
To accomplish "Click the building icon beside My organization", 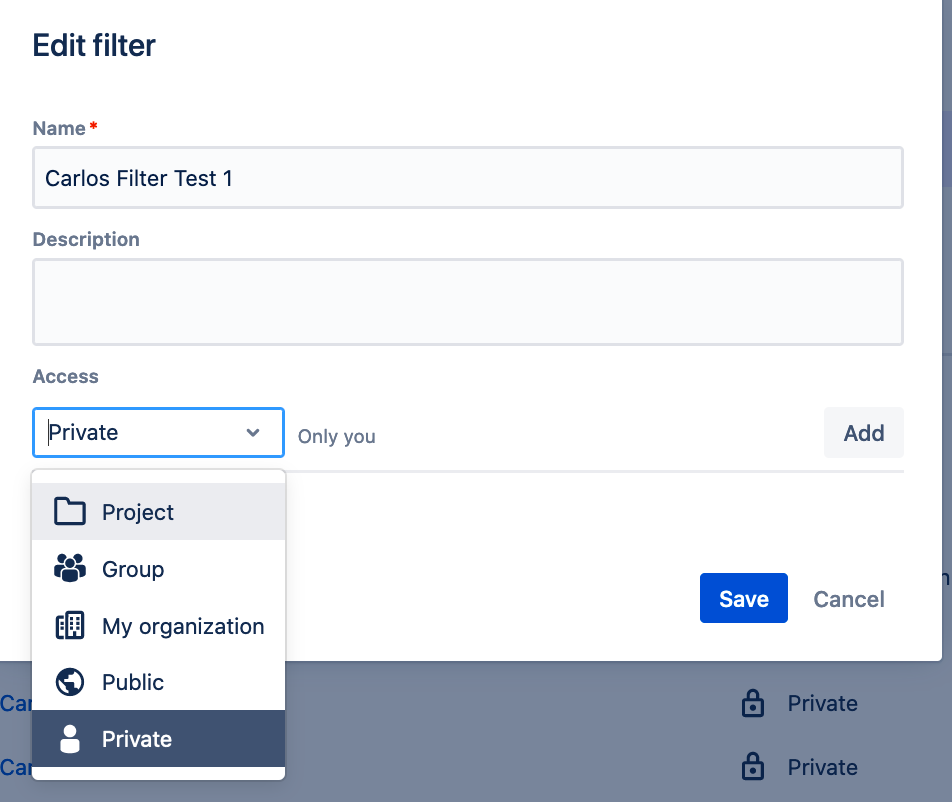I will coord(69,626).
